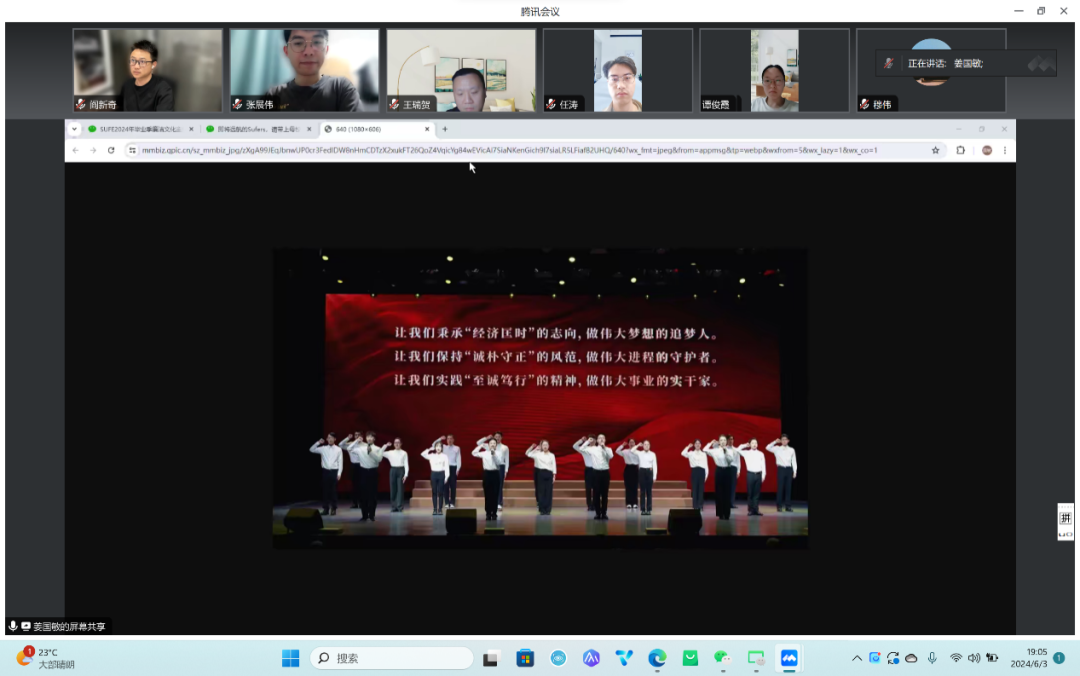
Task: Click the speaker volume icon in tray
Action: (x=974, y=658)
